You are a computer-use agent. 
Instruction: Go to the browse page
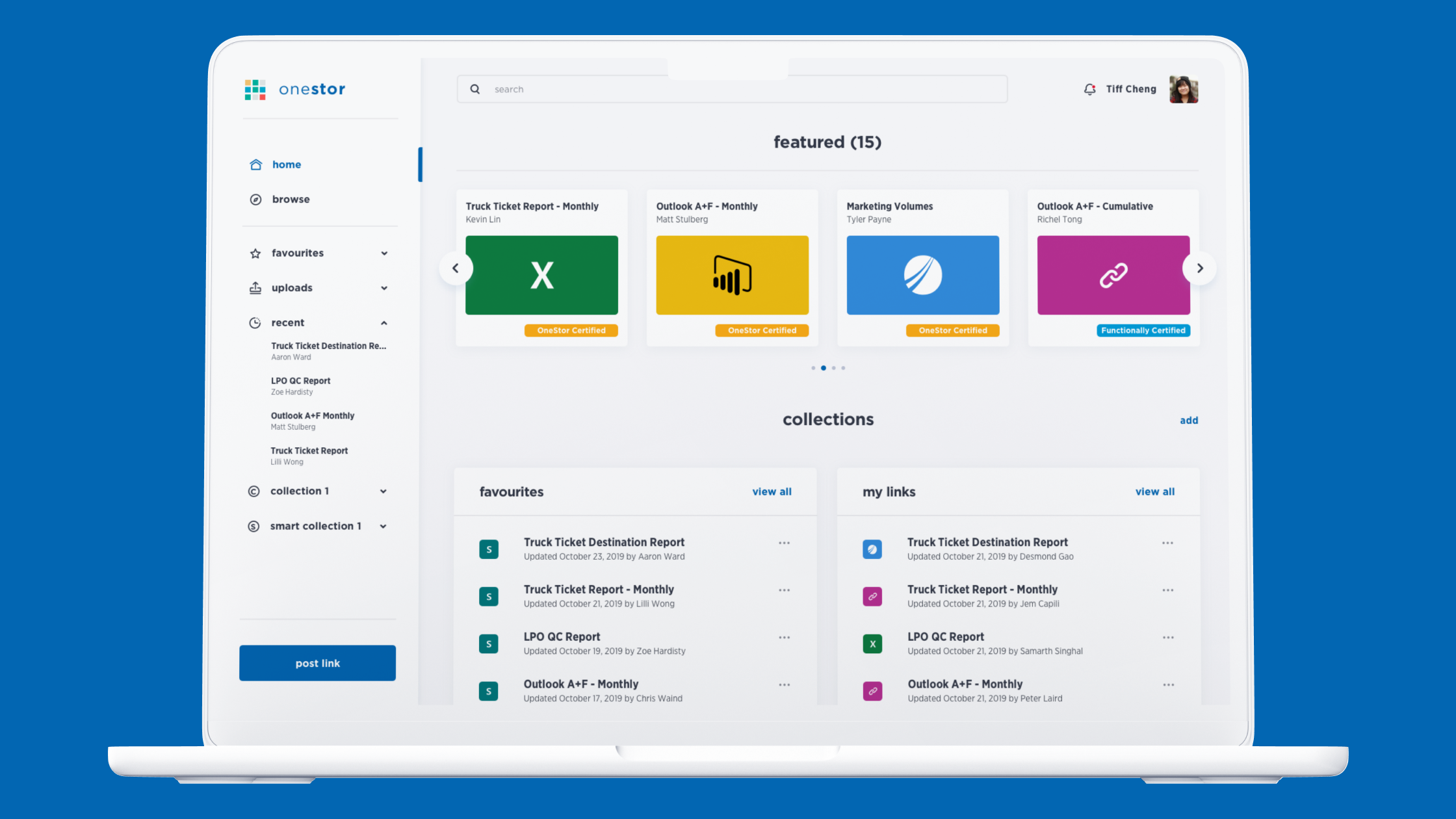click(291, 200)
